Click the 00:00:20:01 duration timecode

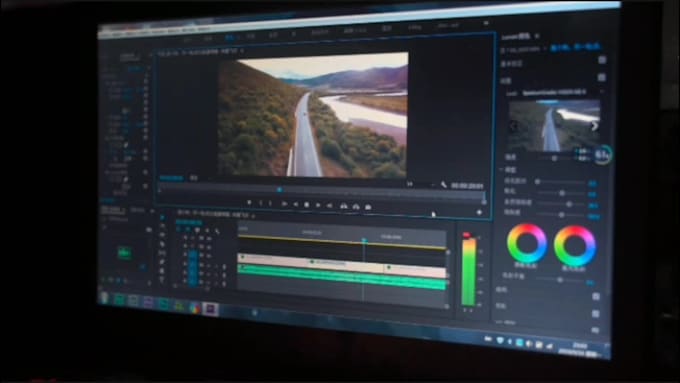(467, 186)
